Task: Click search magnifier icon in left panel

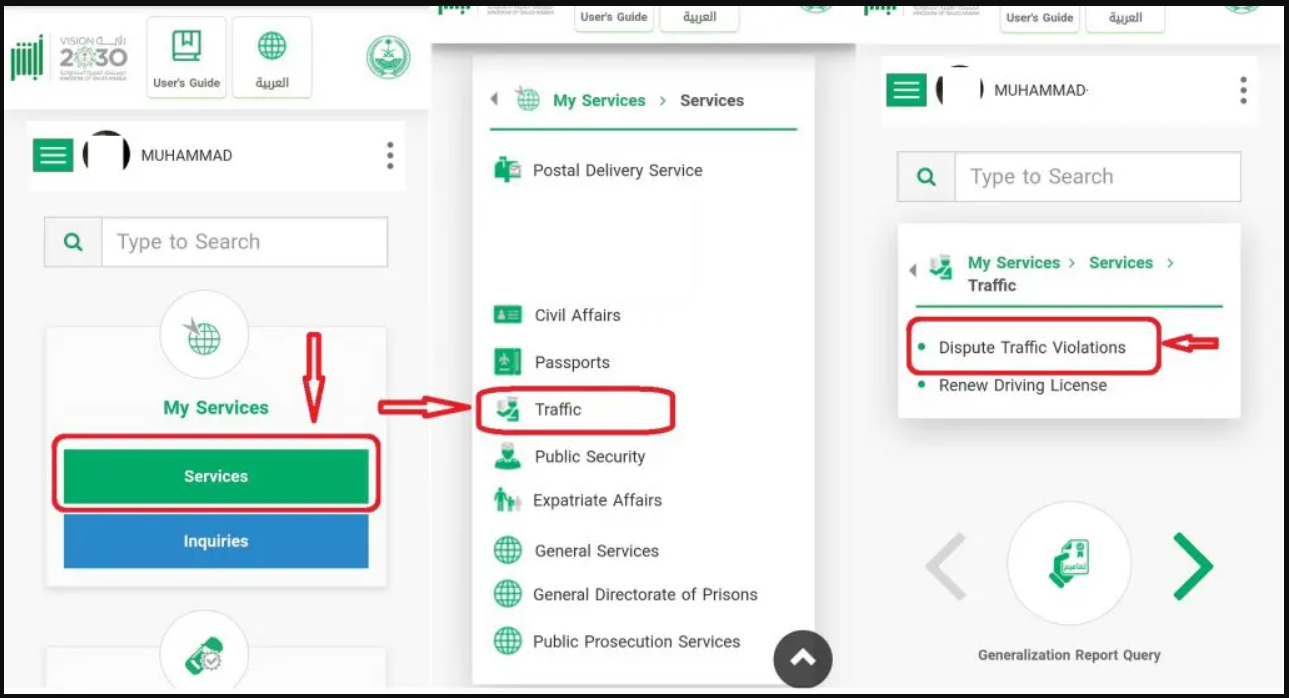Action: click(73, 242)
